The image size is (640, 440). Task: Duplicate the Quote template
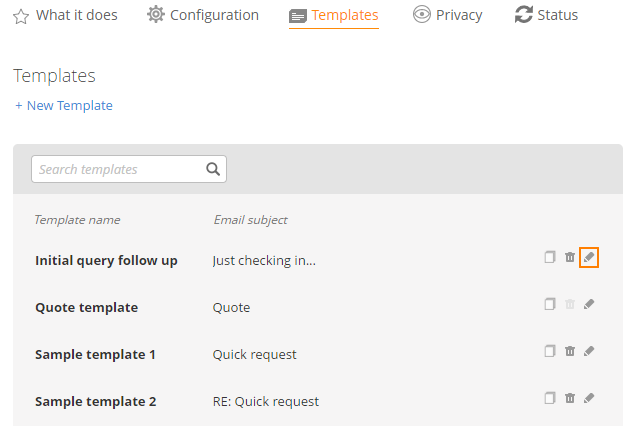550,304
